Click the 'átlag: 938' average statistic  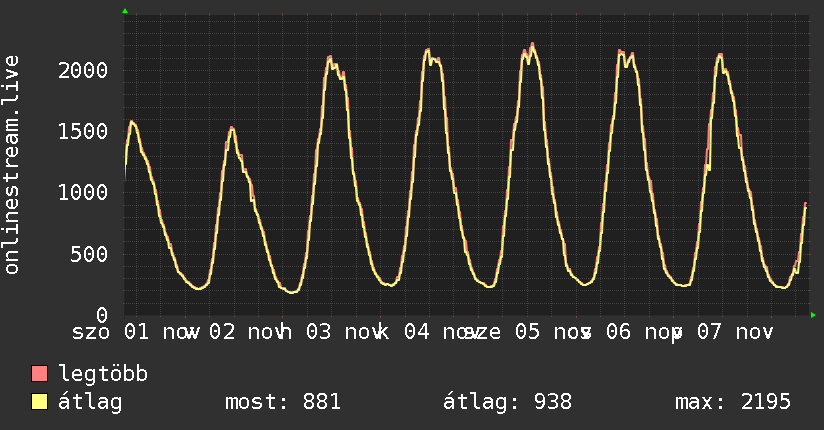[507, 402]
